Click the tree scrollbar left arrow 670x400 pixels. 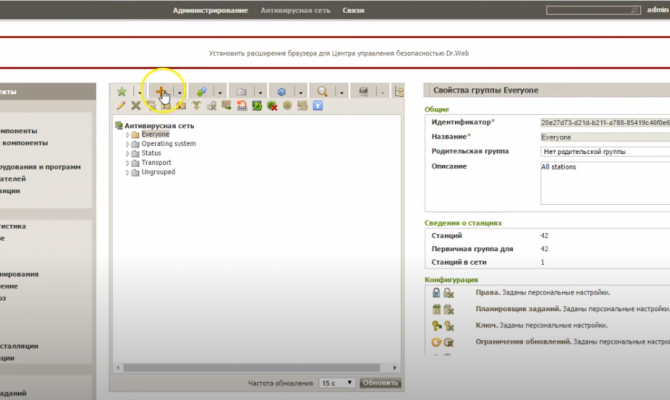pyautogui.click(x=118, y=368)
